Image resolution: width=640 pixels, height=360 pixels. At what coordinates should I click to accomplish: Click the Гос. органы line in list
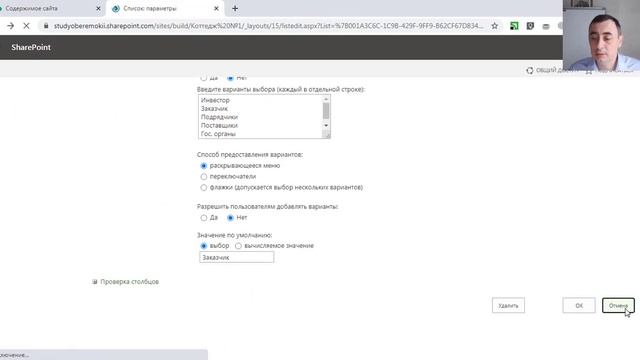click(x=218, y=134)
